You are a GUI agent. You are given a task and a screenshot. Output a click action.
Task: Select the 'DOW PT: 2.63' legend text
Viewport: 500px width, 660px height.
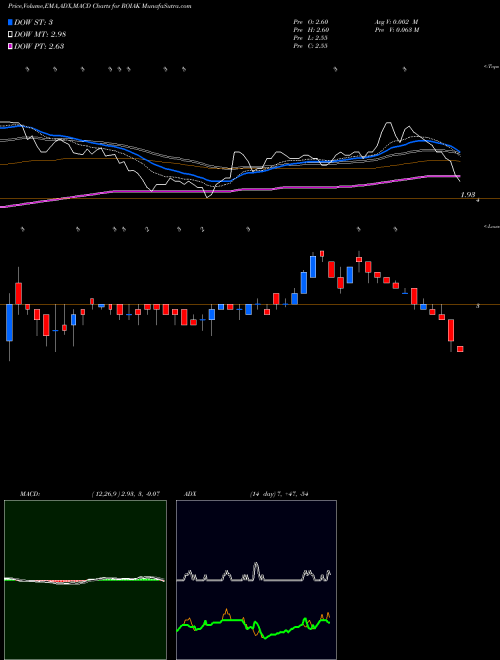pos(39,46)
